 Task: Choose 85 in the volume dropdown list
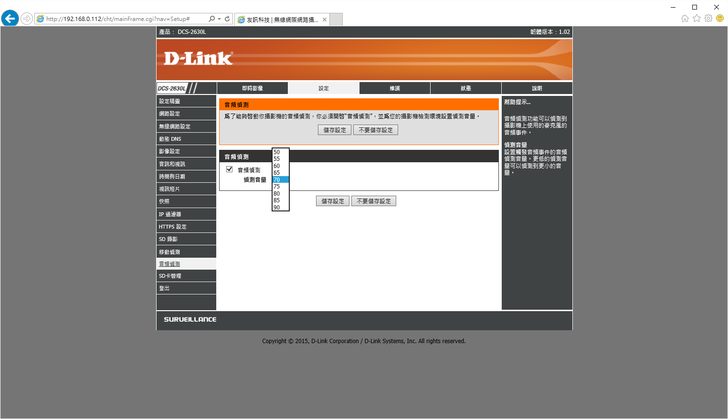pos(280,201)
